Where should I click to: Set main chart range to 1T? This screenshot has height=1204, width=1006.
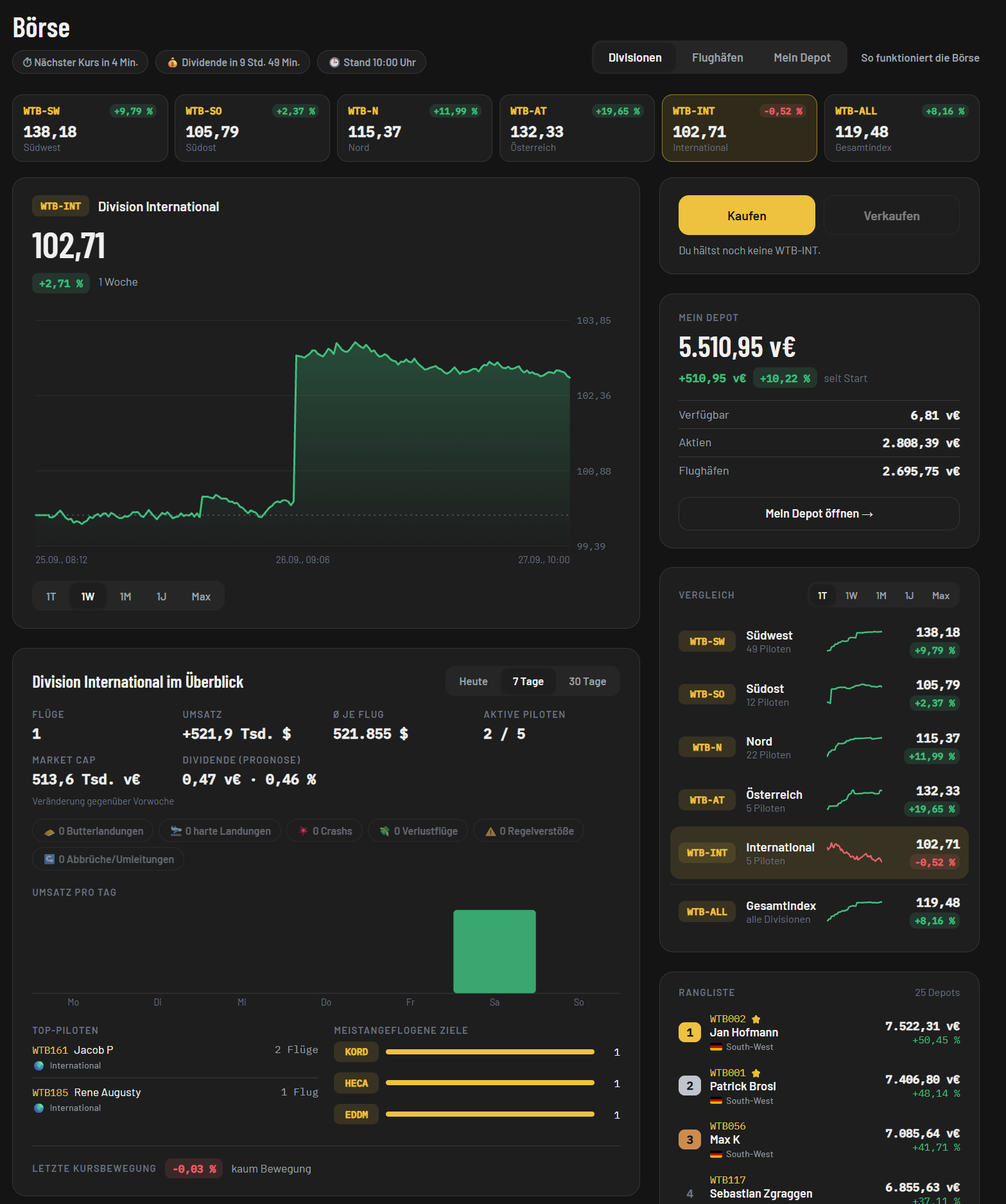(51, 597)
